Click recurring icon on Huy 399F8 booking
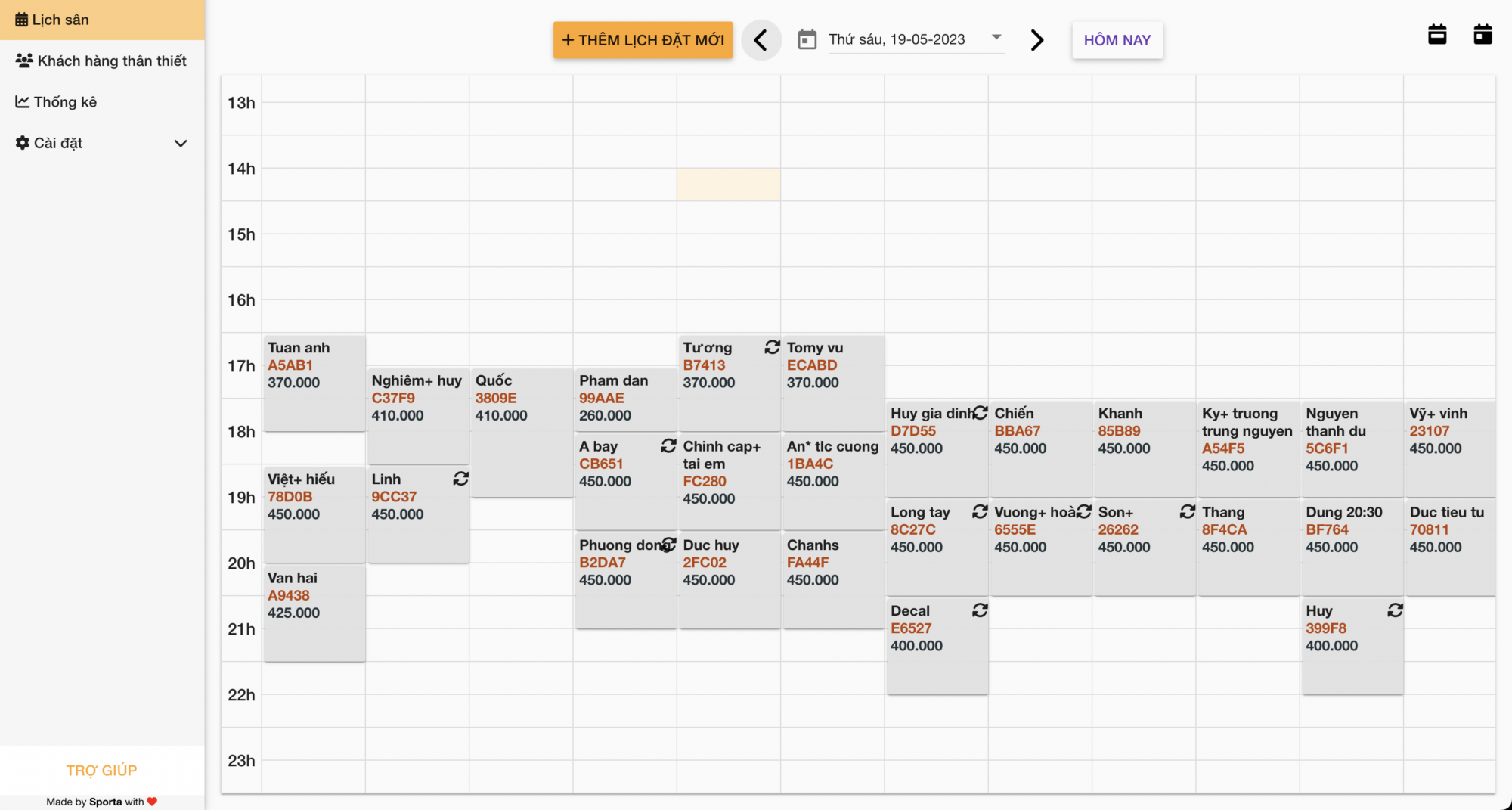1512x810 pixels. pos(1396,610)
